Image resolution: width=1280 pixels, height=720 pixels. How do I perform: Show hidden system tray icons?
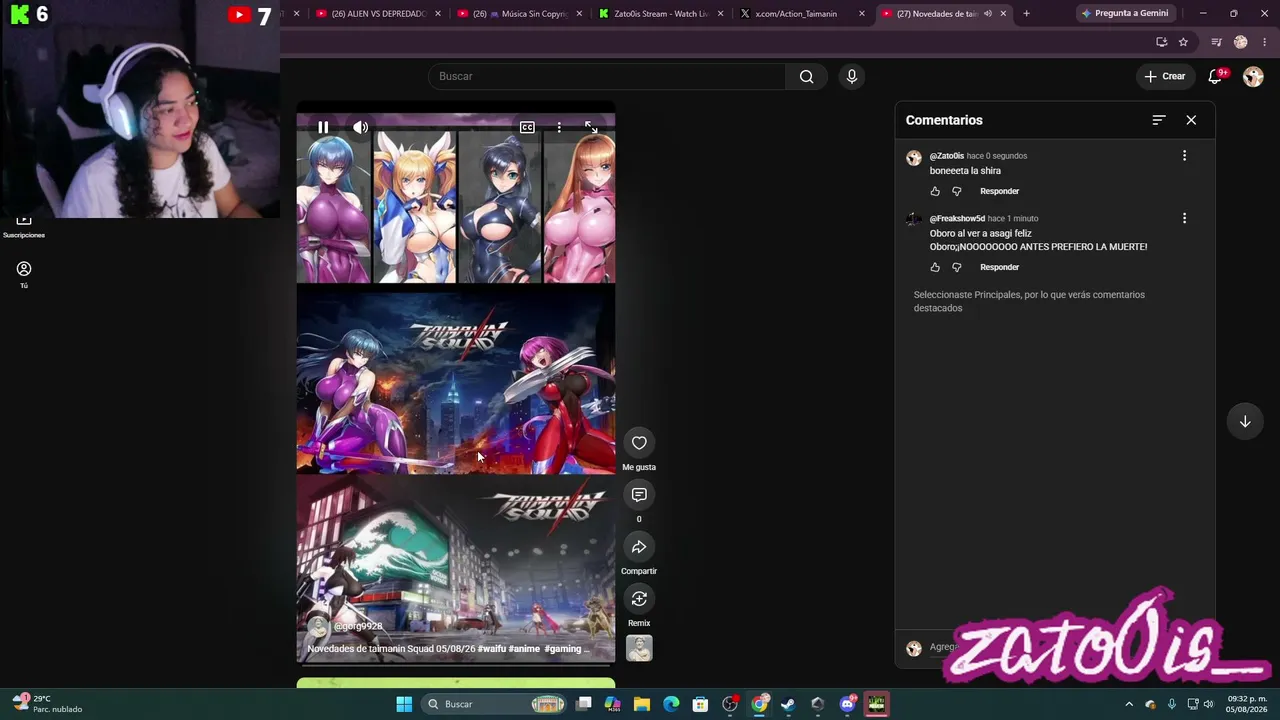click(1129, 704)
